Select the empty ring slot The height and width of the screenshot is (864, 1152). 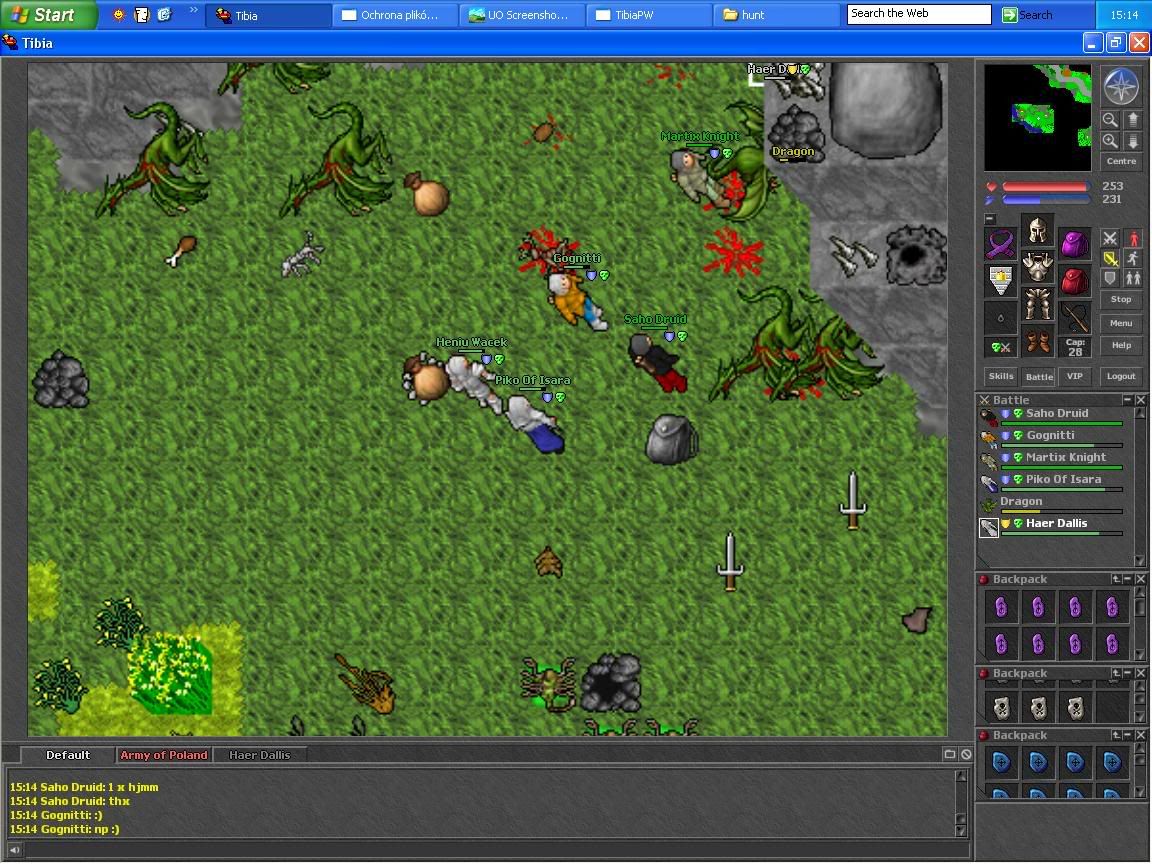(x=1001, y=317)
